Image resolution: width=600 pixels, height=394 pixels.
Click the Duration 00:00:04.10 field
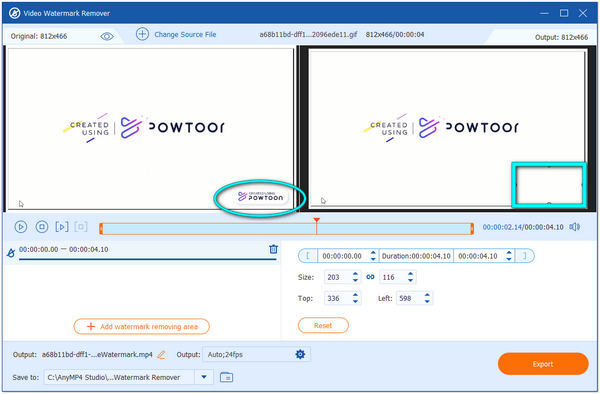coord(416,256)
